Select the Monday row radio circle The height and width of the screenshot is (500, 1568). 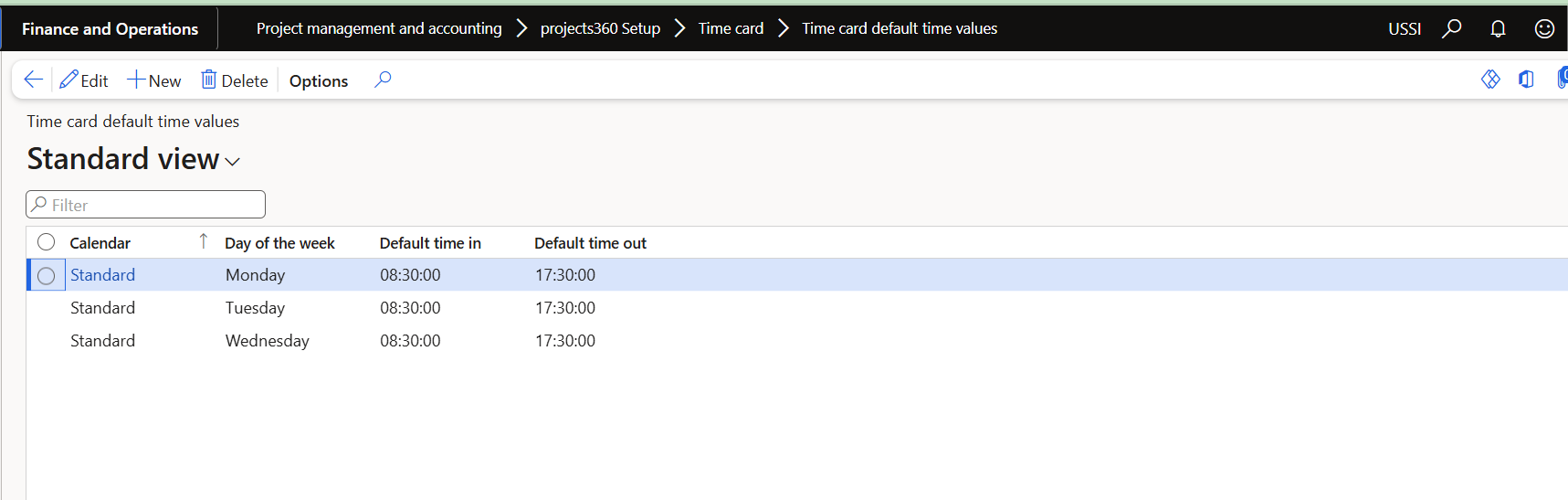point(47,275)
